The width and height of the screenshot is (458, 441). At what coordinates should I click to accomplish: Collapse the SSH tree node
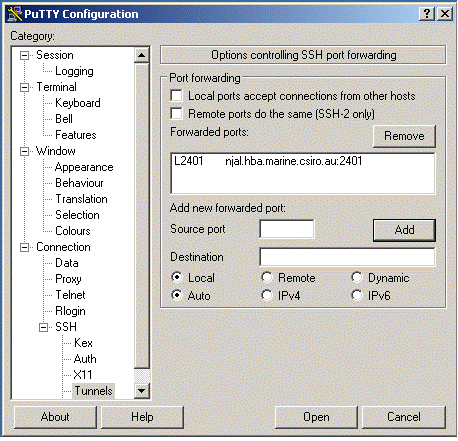pyautogui.click(x=43, y=327)
